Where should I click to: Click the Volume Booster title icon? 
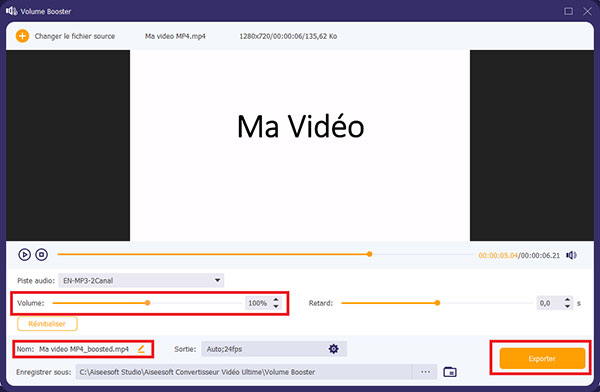point(11,11)
